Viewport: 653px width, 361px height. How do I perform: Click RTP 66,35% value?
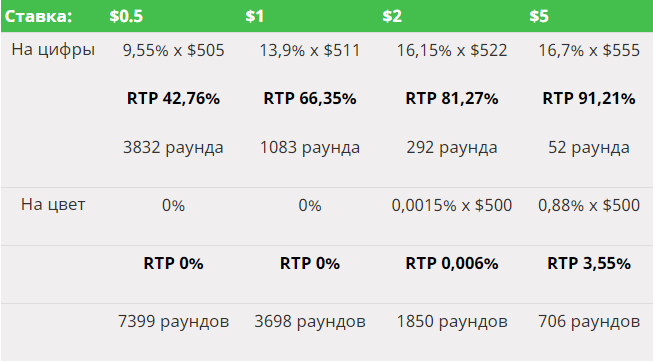310,99
